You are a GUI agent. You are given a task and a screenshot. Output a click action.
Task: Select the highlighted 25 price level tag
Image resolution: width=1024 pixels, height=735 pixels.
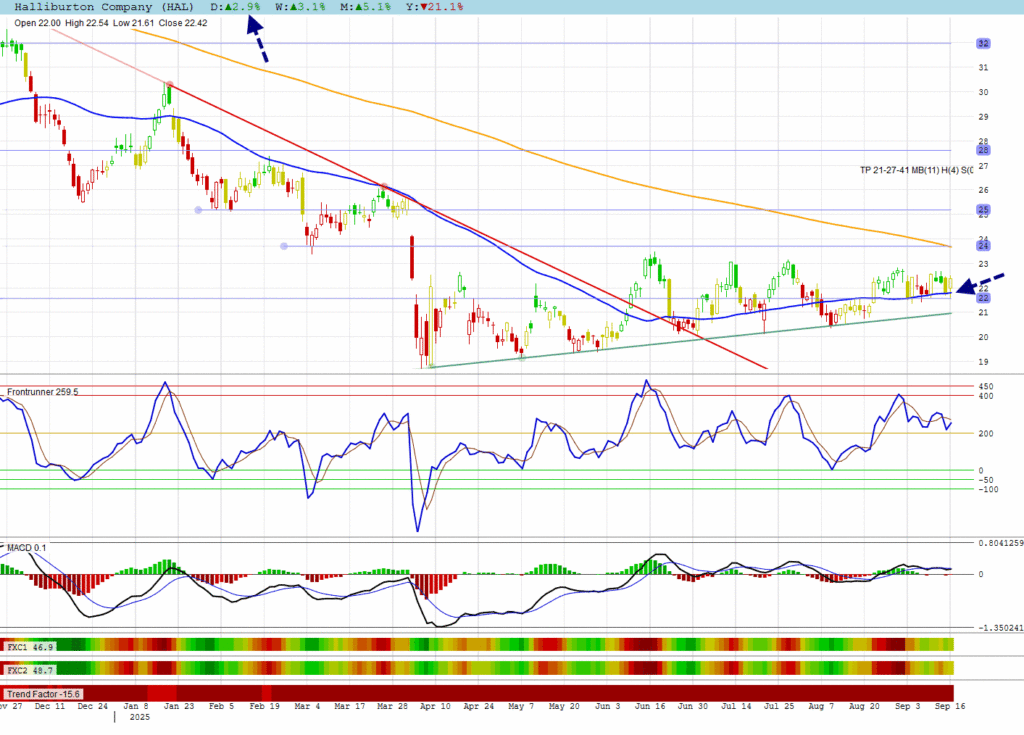(x=983, y=210)
